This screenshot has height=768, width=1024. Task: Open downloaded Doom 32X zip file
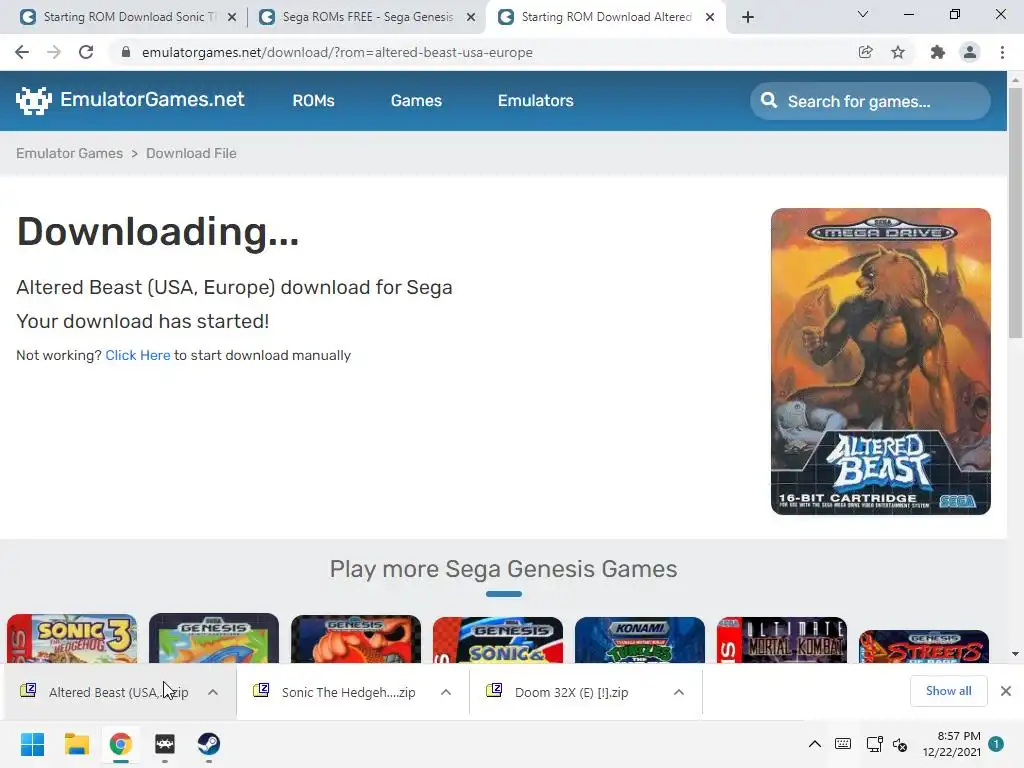coord(558,692)
